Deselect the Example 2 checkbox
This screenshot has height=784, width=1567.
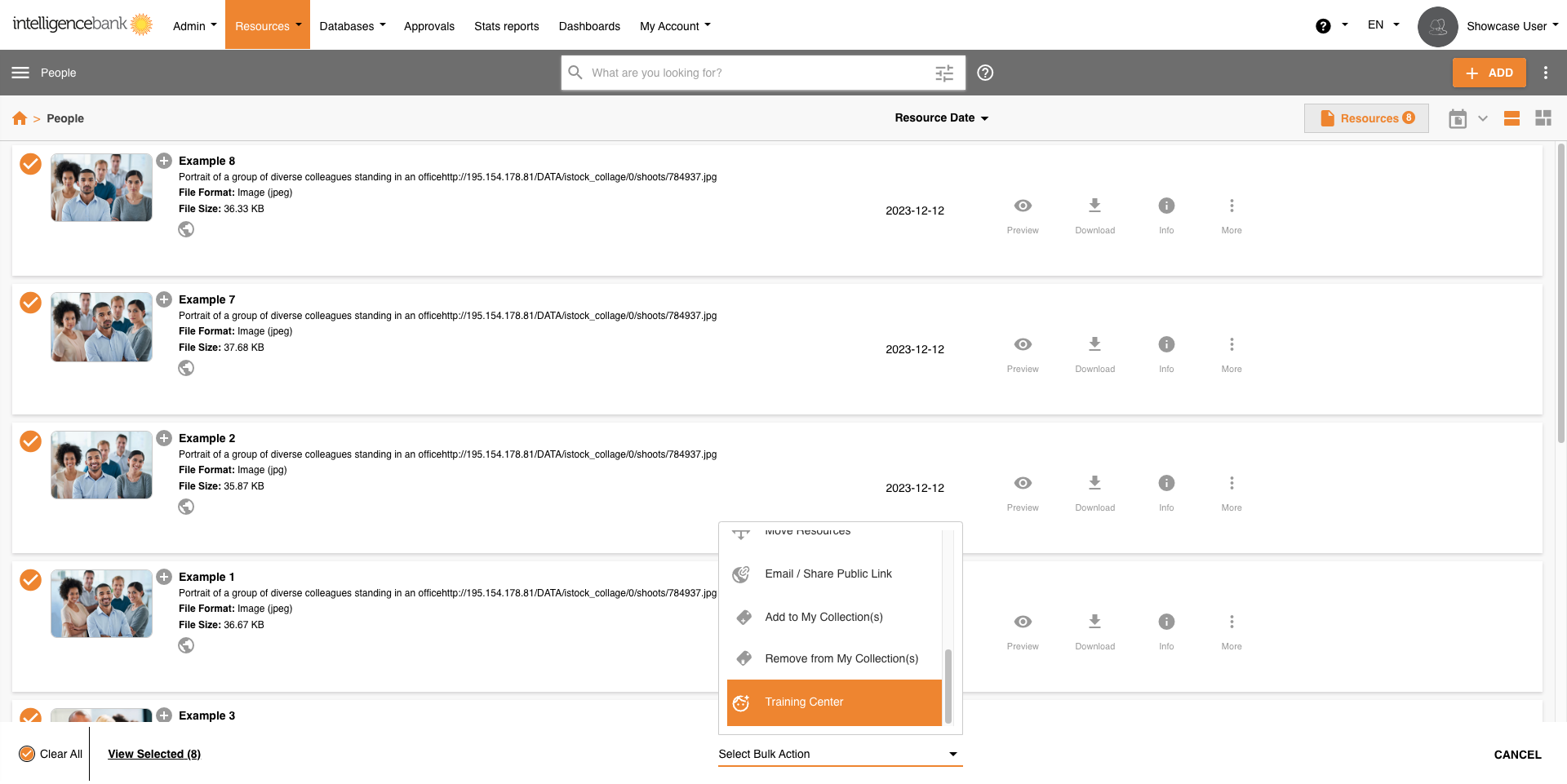tap(30, 441)
